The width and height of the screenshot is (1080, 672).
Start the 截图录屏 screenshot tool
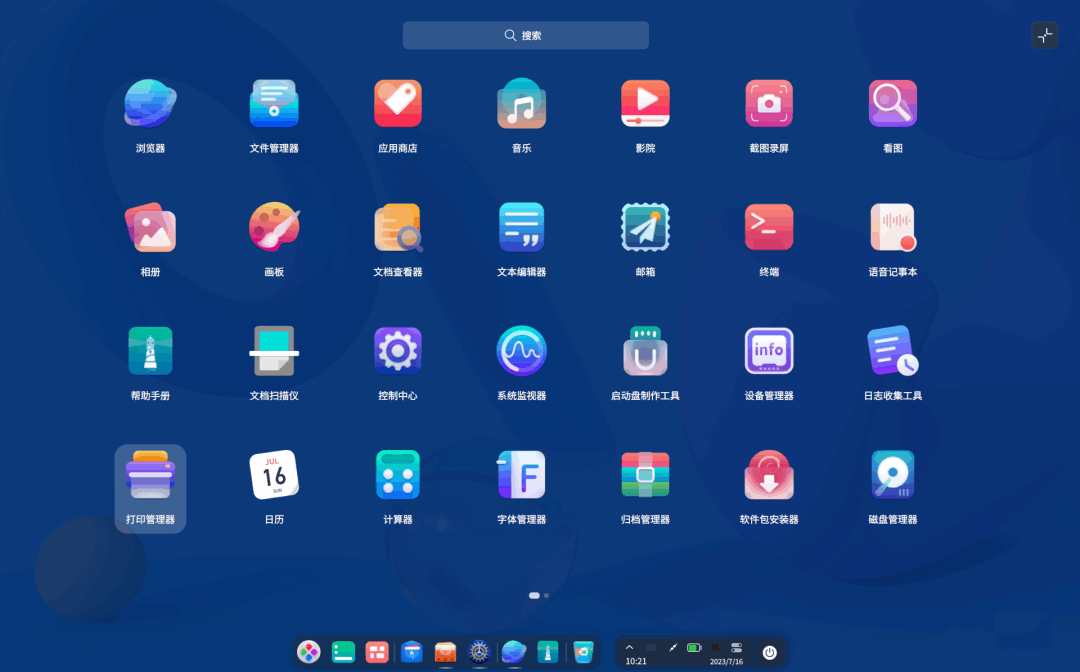pyautogui.click(x=769, y=104)
